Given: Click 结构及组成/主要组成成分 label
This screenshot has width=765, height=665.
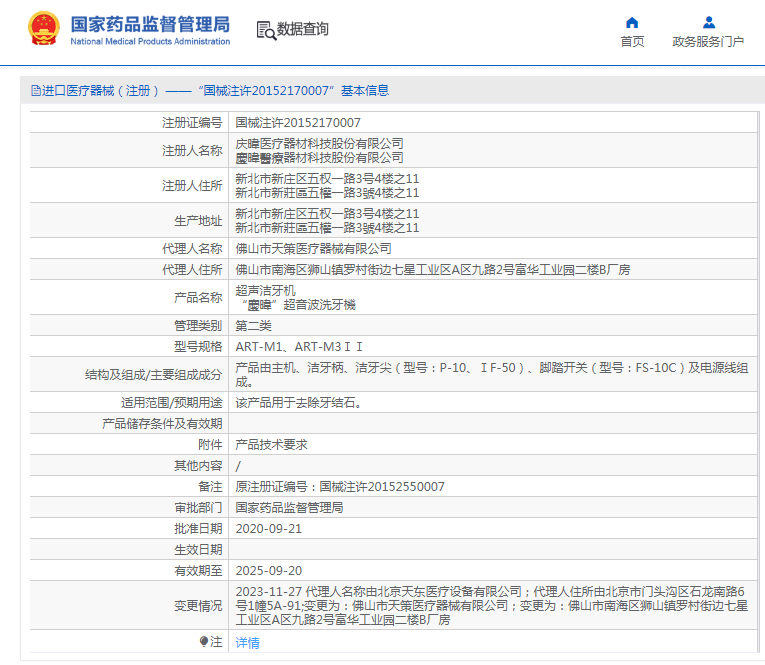Looking at the screenshot, I should (154, 375).
